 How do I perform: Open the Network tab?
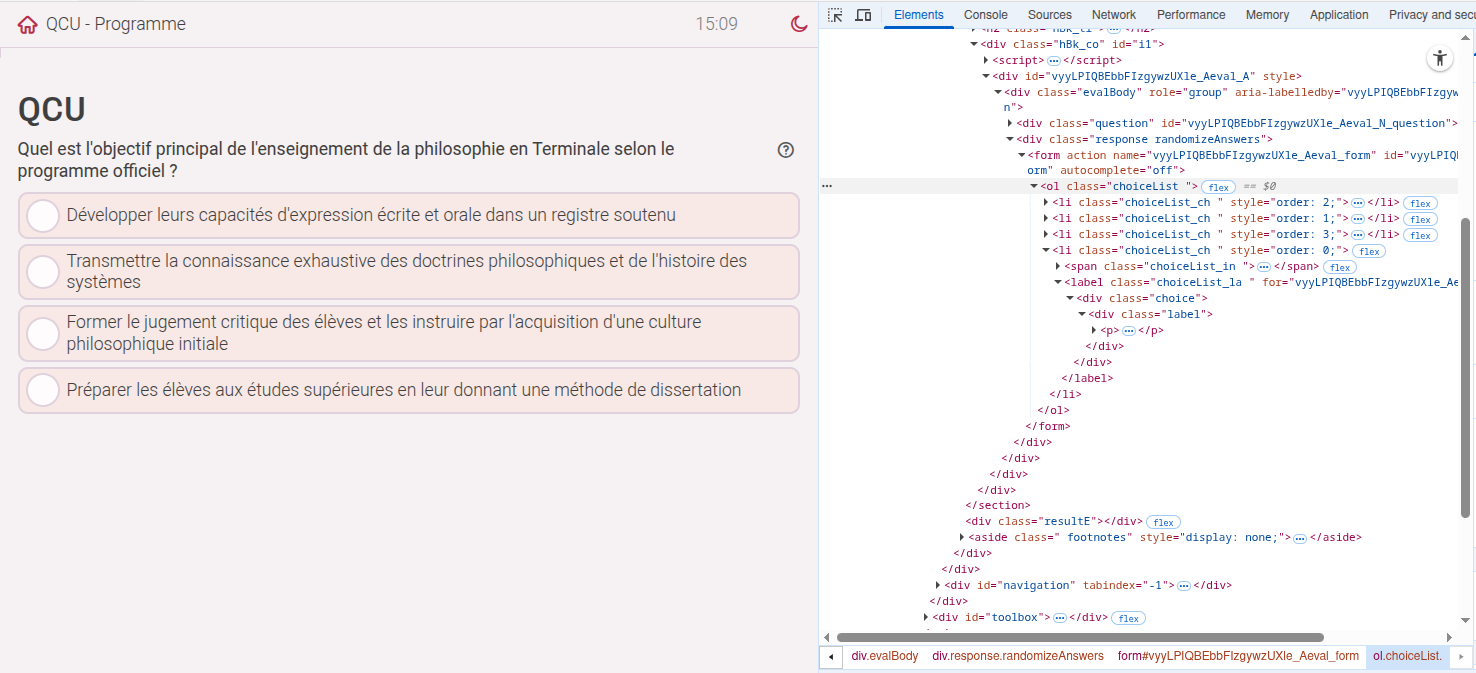click(1113, 15)
